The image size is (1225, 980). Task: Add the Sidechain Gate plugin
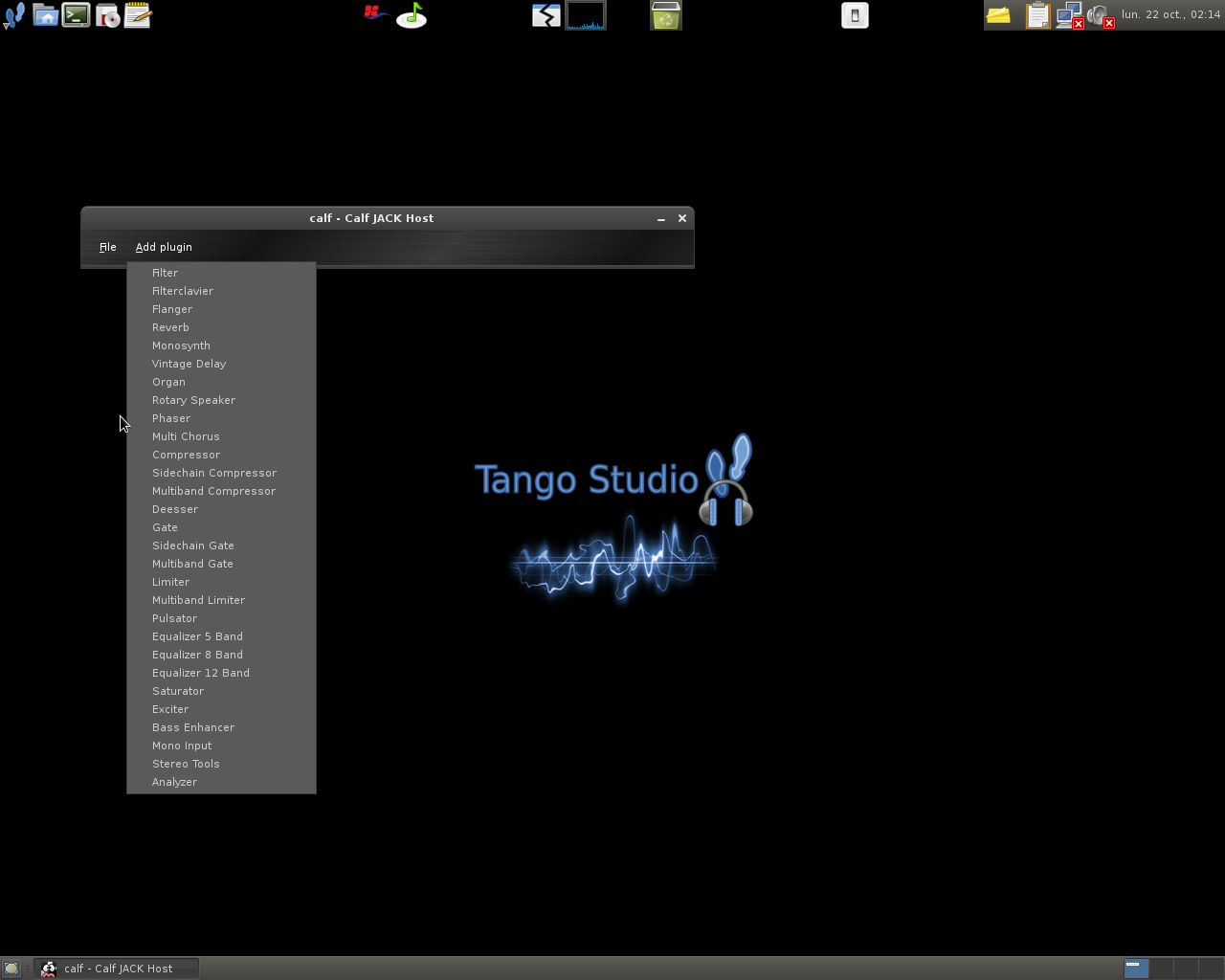tap(221, 546)
